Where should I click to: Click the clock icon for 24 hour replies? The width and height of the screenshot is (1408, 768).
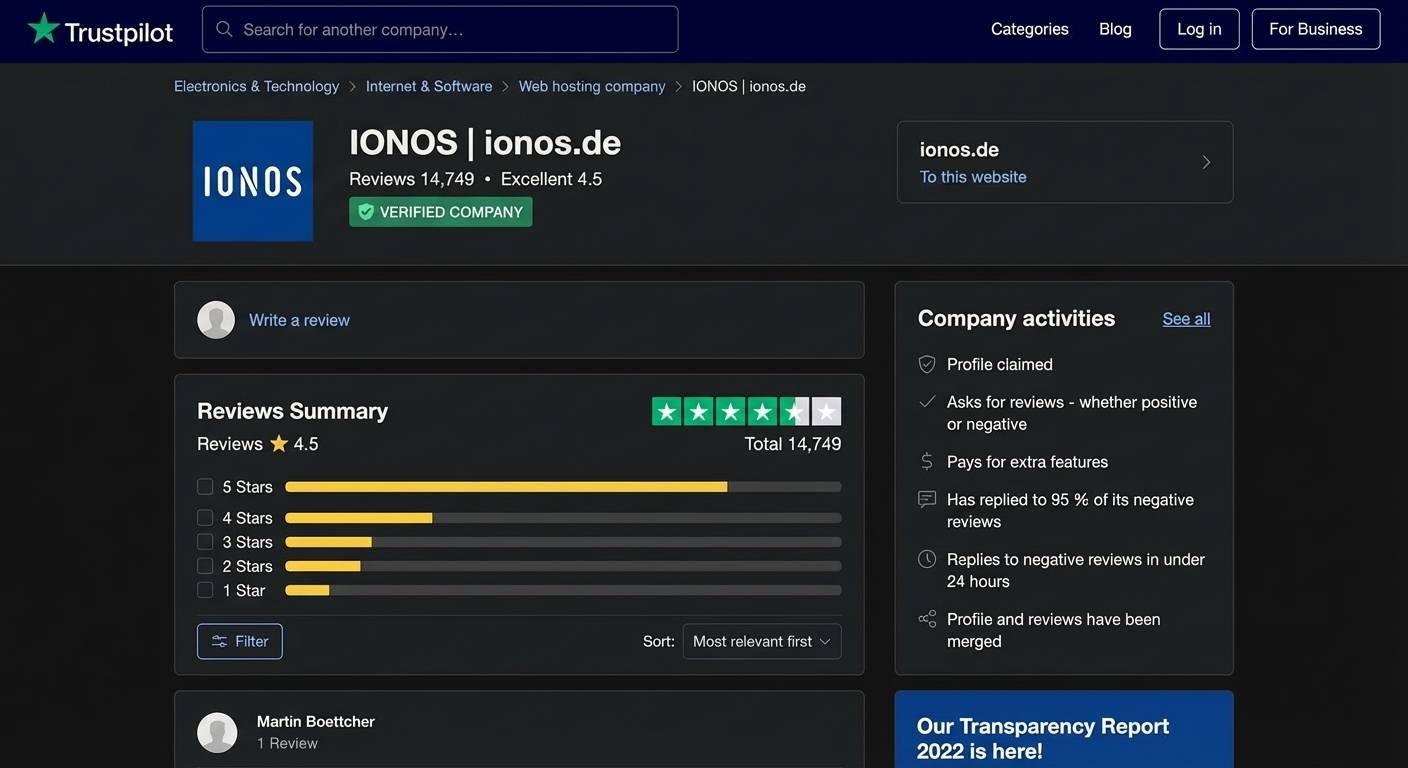pyautogui.click(x=926, y=558)
